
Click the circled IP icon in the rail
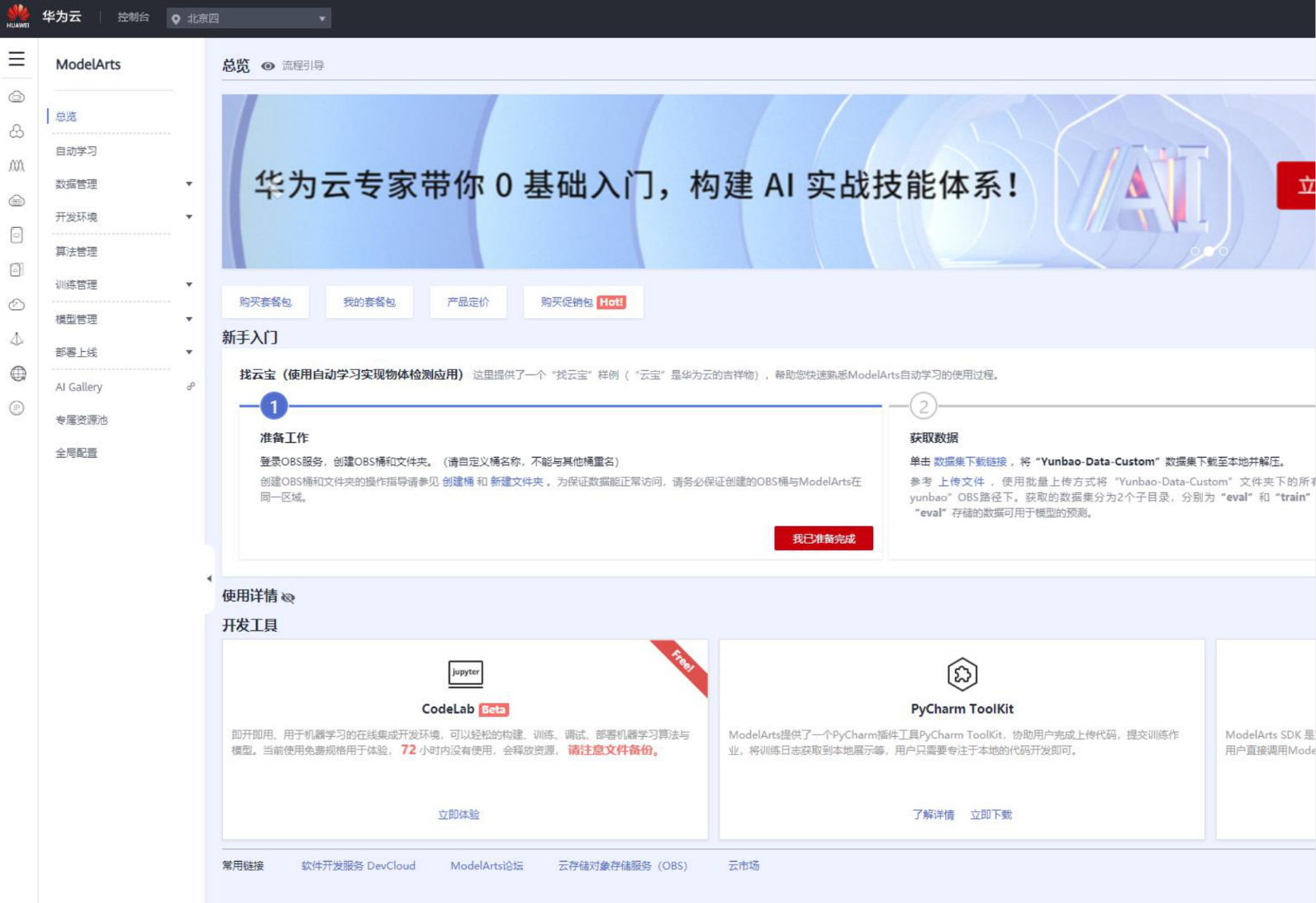[x=17, y=408]
